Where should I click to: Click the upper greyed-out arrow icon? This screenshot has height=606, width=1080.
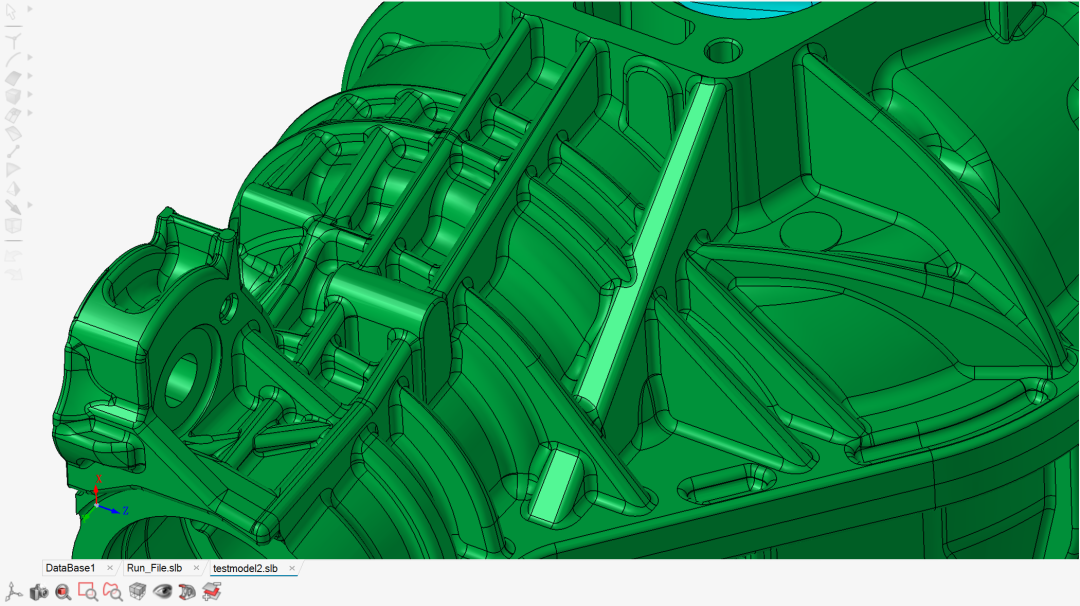[x=13, y=255]
